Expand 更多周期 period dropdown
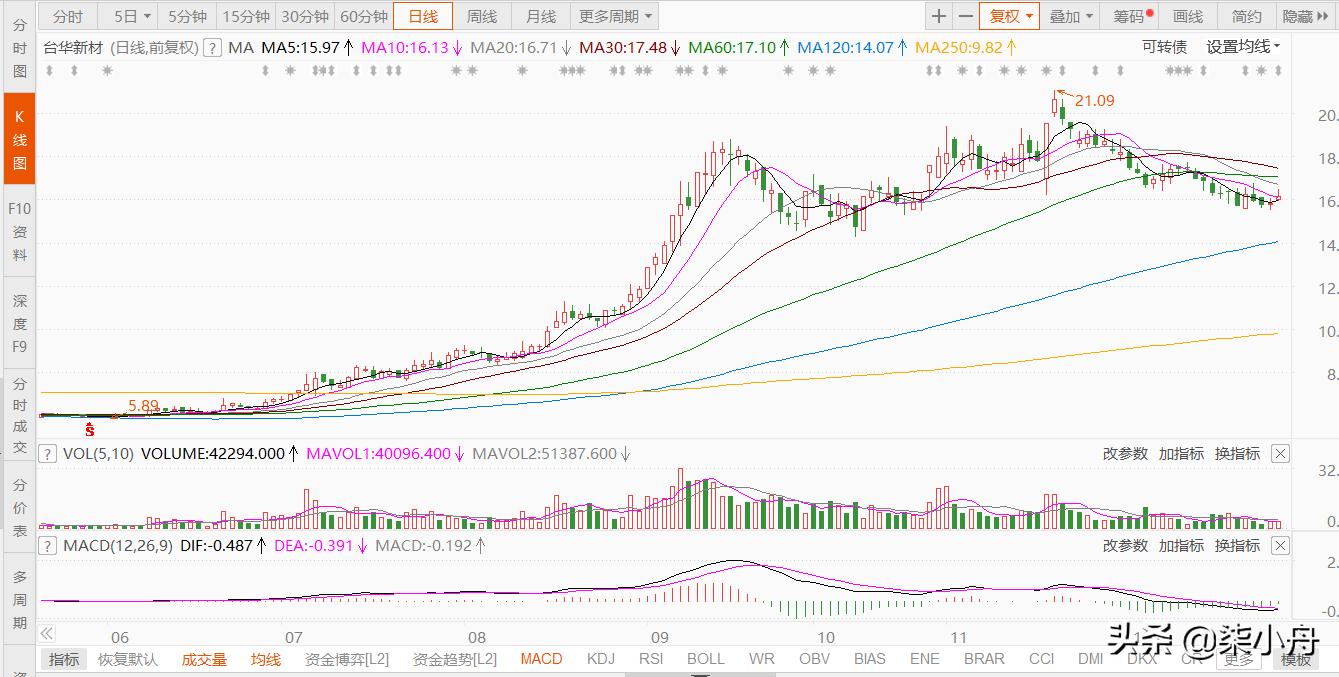The width and height of the screenshot is (1339, 677). click(x=614, y=16)
